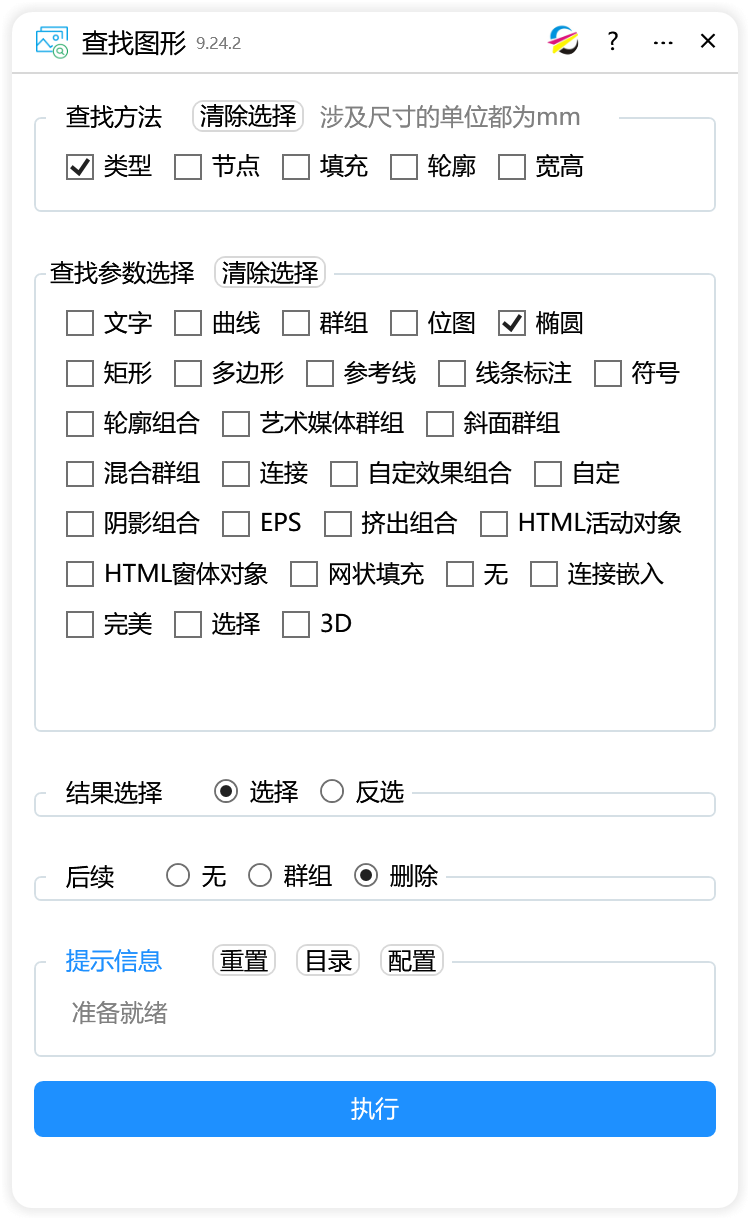Image resolution: width=750 pixels, height=1220 pixels.
Task: Click the 查找图形 app icon
Action: pyautogui.click(x=51, y=41)
